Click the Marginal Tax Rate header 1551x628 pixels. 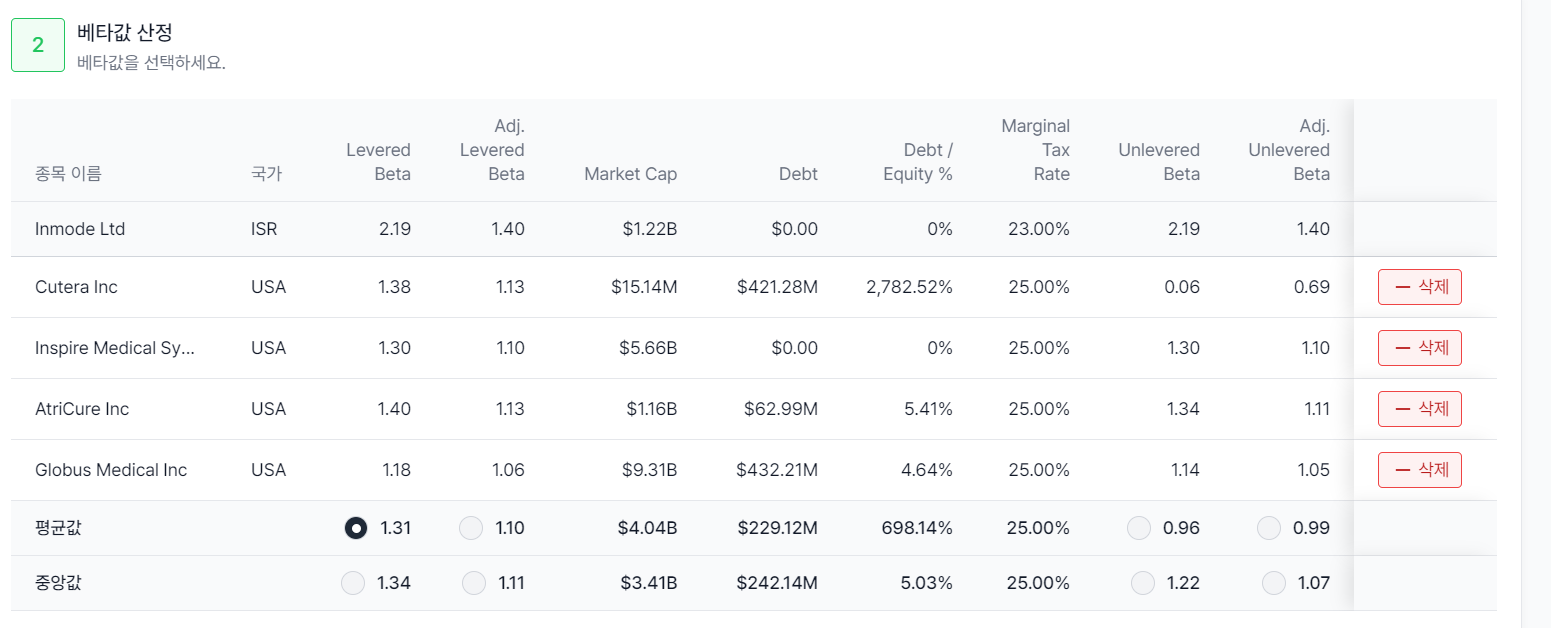coord(1035,150)
